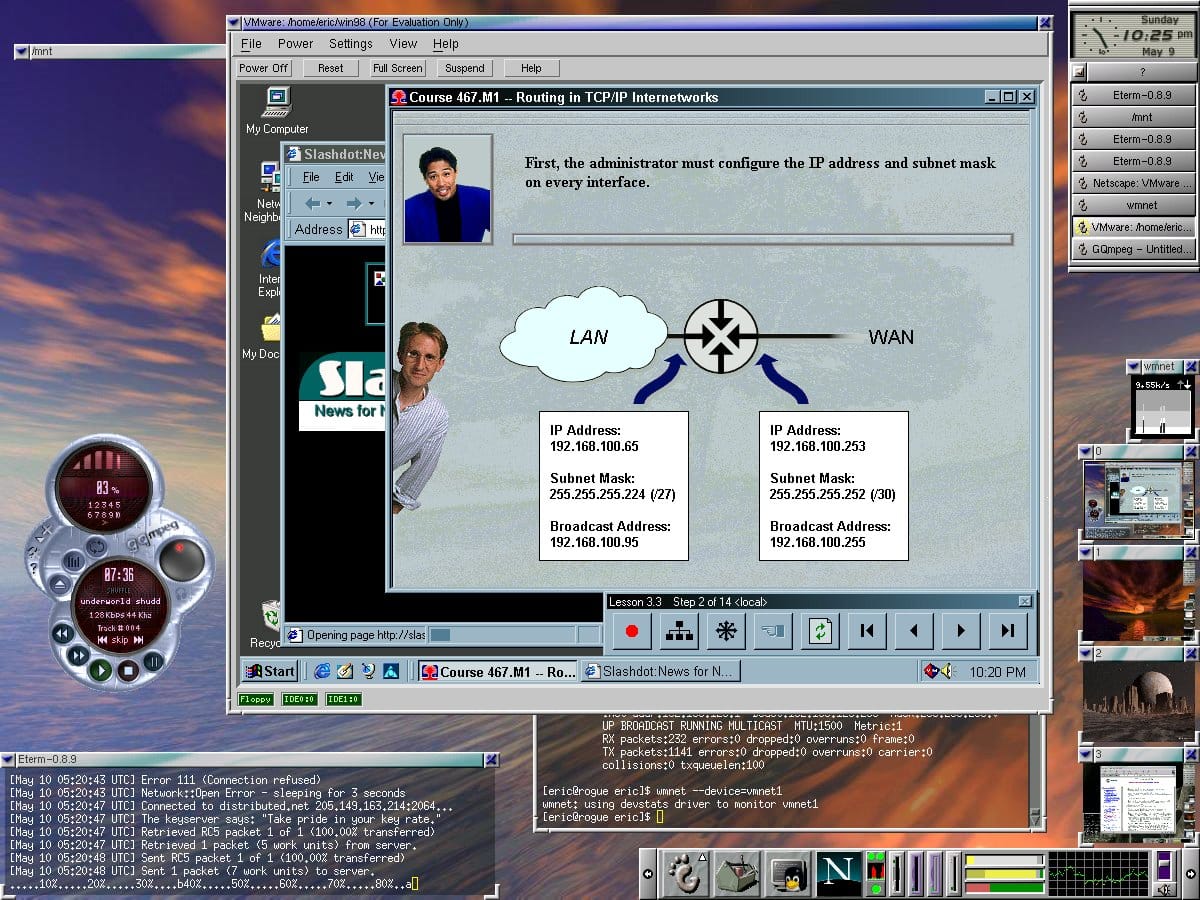Screen dimensions: 1200x900
Task: Open My Computer desktop icon
Action: tap(277, 110)
